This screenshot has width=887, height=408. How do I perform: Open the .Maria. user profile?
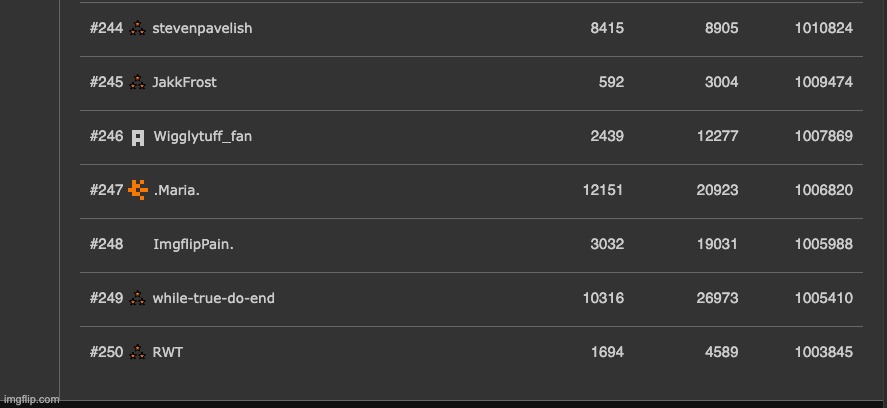176,190
